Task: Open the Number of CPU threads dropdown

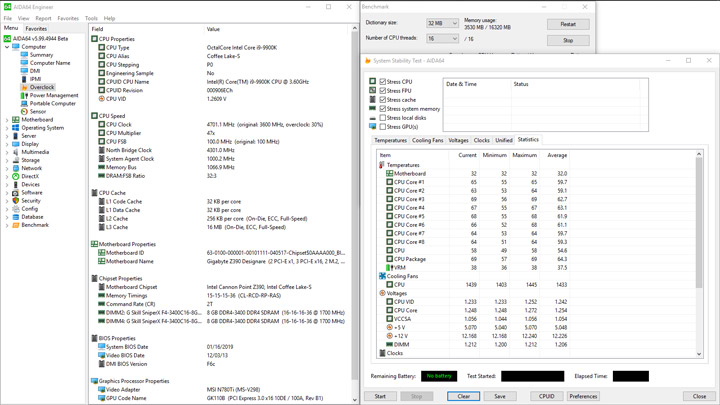Action: pyautogui.click(x=441, y=39)
